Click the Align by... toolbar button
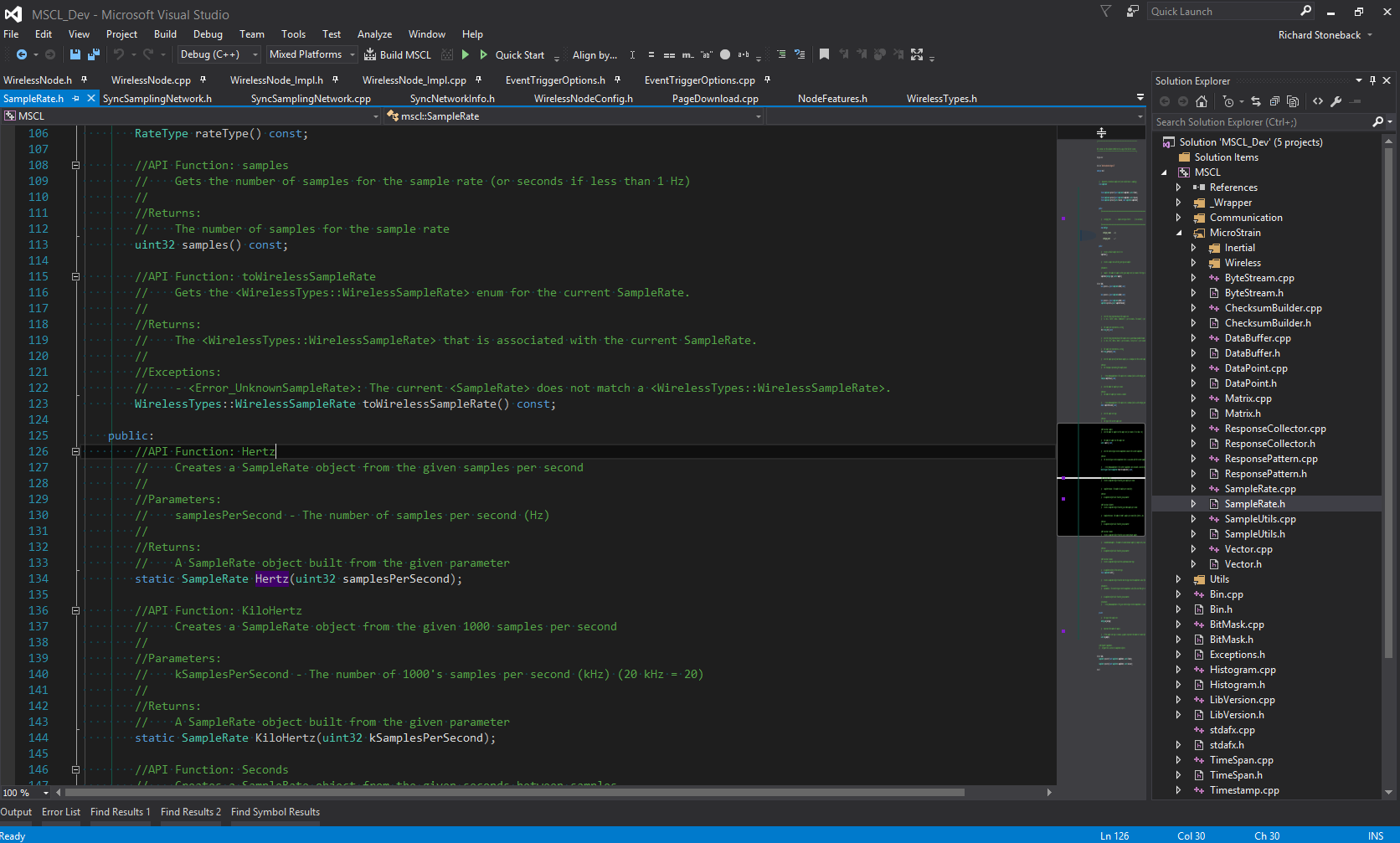Image resolution: width=1400 pixels, height=843 pixels. [x=594, y=54]
